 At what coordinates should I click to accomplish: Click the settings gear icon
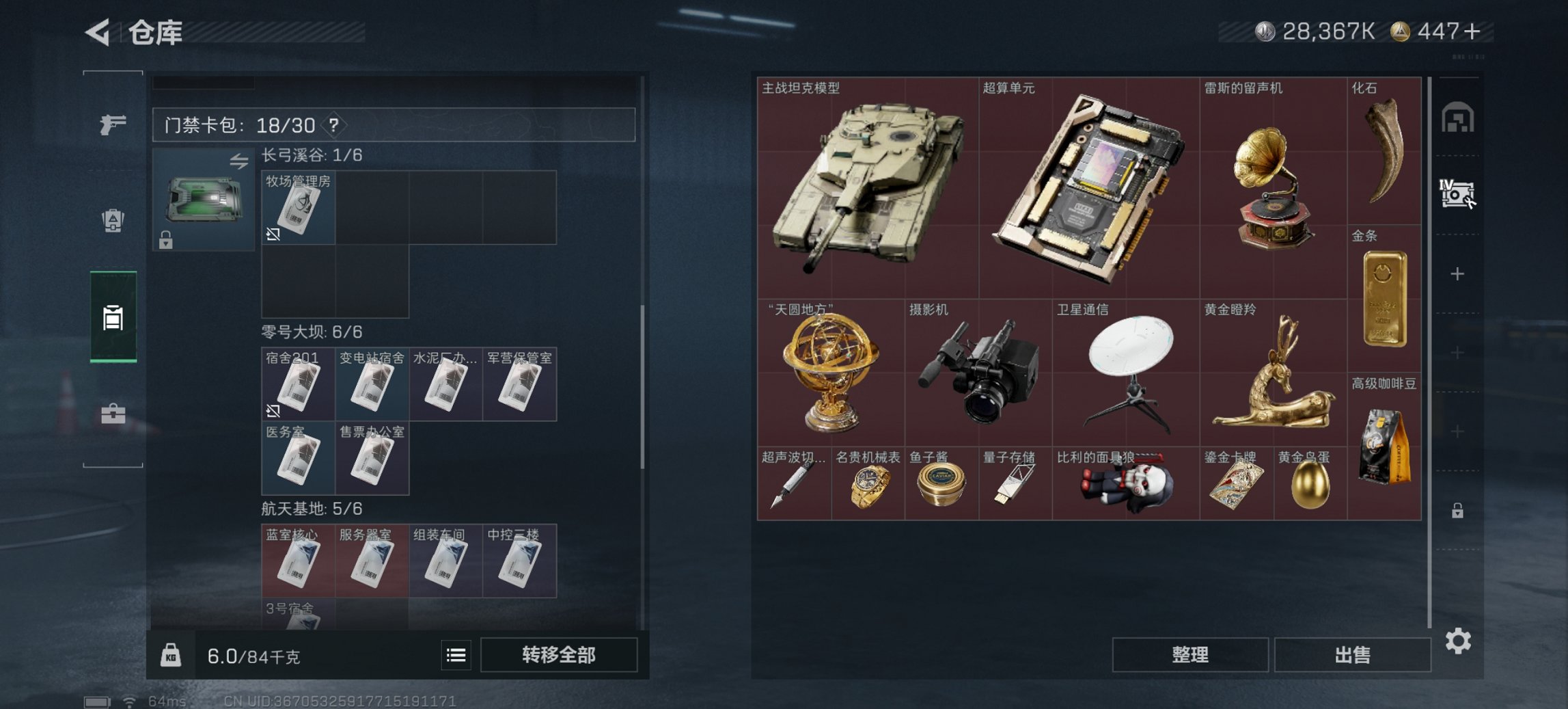click(1457, 641)
